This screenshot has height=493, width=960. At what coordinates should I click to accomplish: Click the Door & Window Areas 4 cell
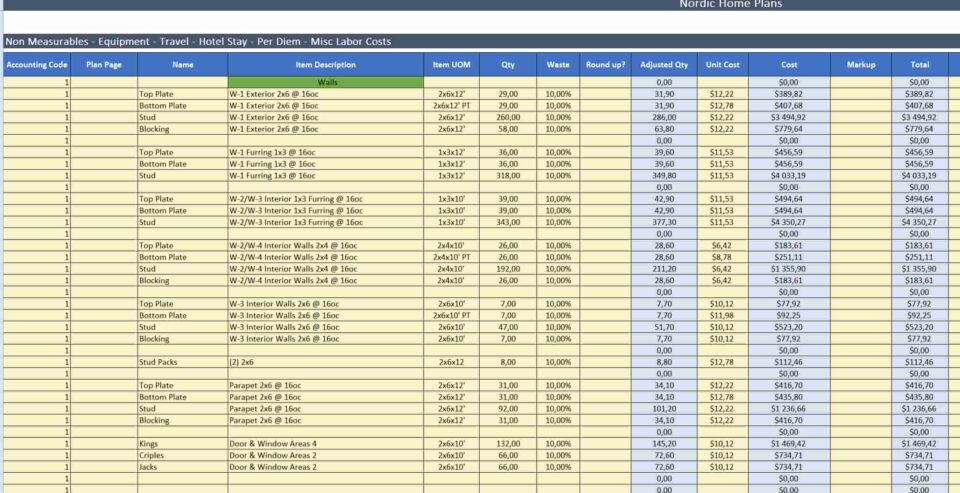[325, 444]
